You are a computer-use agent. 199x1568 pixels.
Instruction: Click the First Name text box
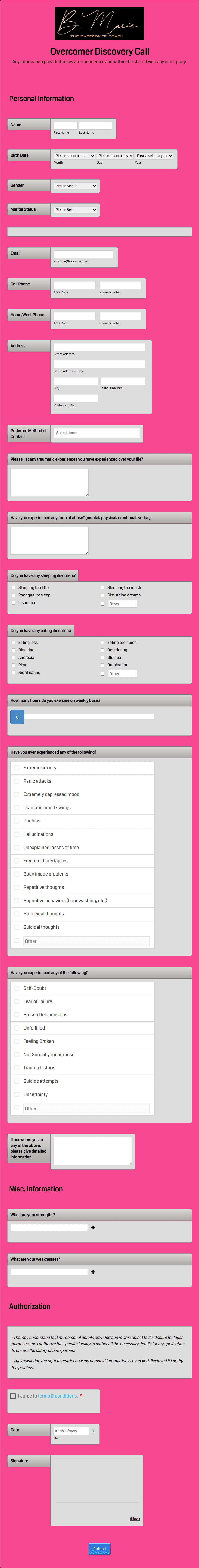click(x=65, y=125)
